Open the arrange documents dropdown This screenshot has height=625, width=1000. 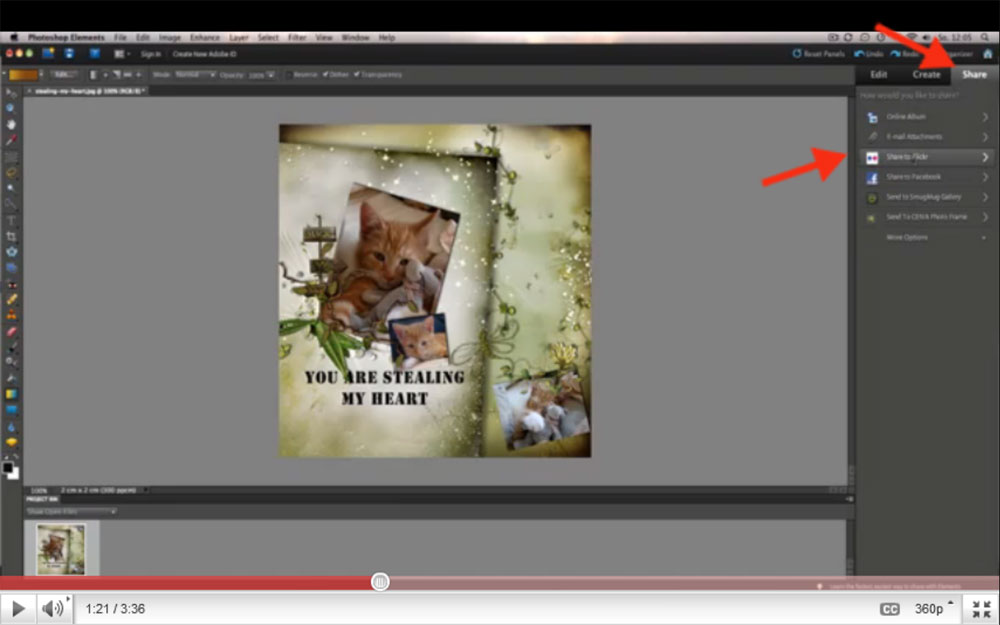click(122, 54)
